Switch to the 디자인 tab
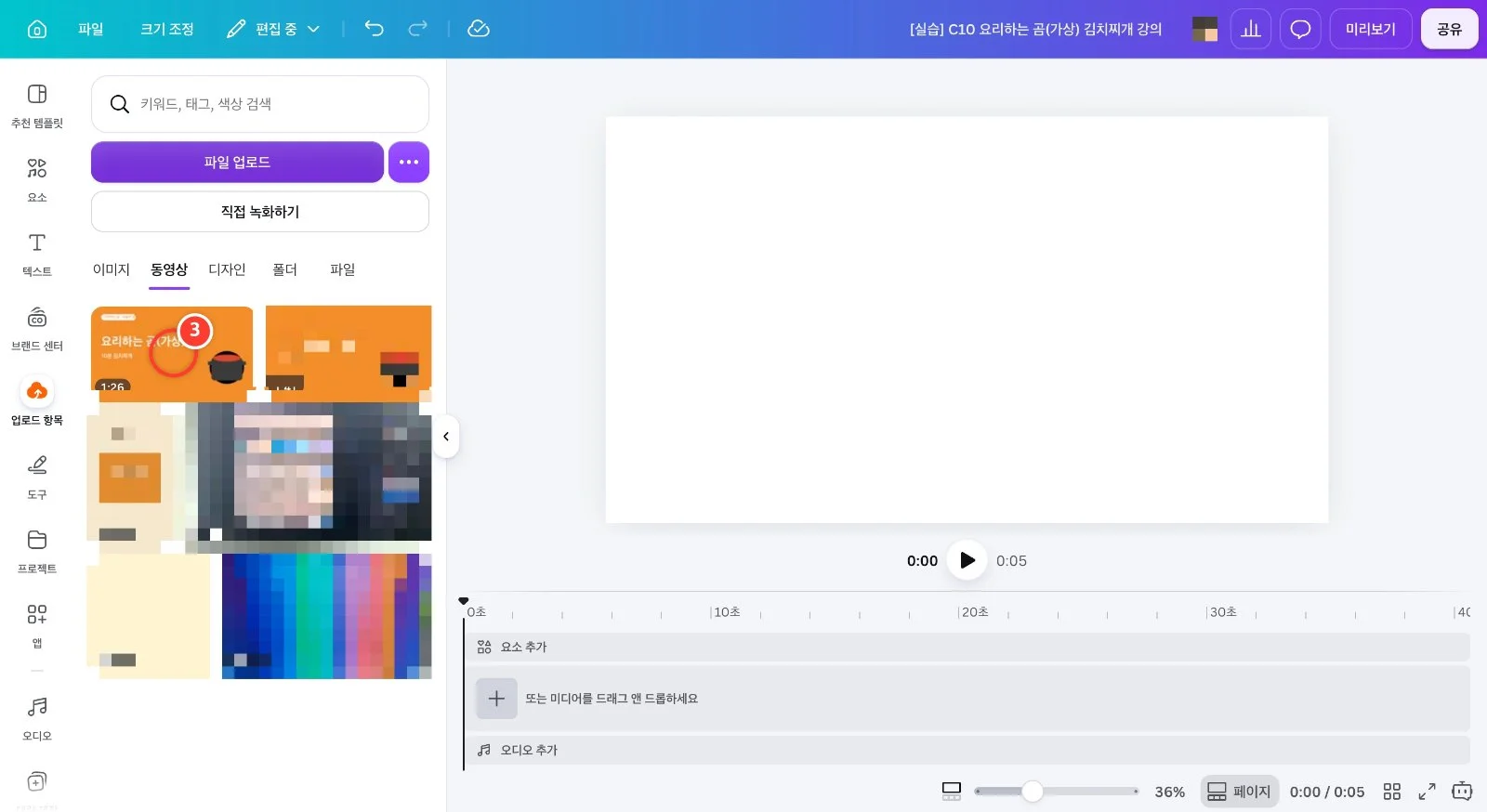This screenshot has height=812, width=1487. (x=227, y=269)
